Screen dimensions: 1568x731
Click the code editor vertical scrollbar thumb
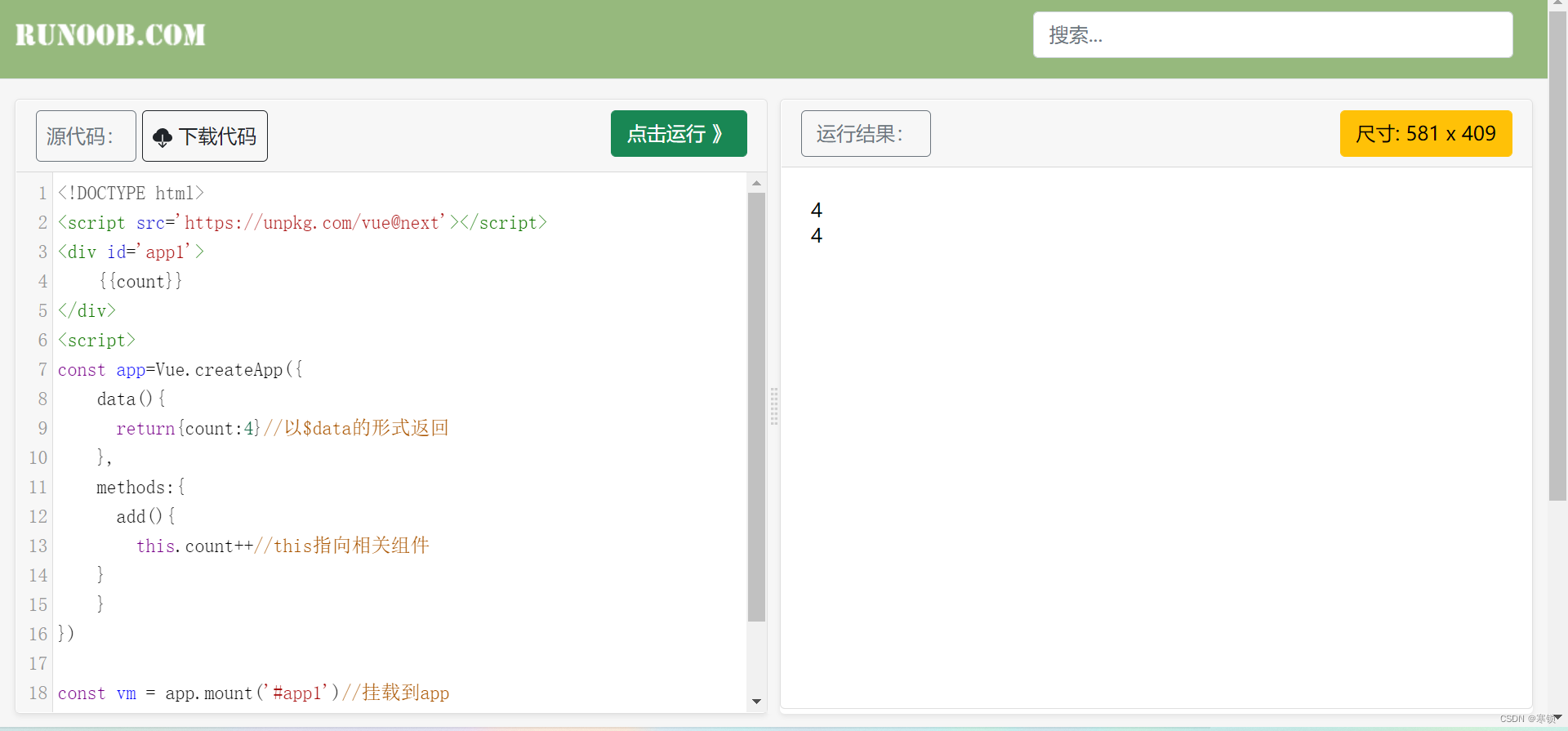pos(756,407)
